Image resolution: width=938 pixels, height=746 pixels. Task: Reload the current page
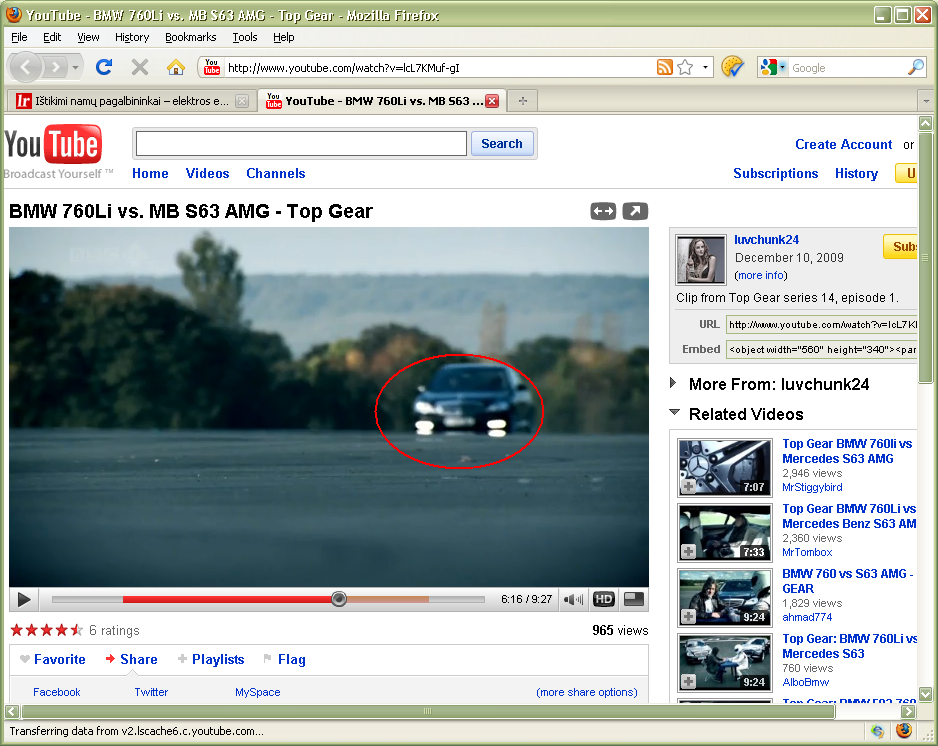click(104, 67)
